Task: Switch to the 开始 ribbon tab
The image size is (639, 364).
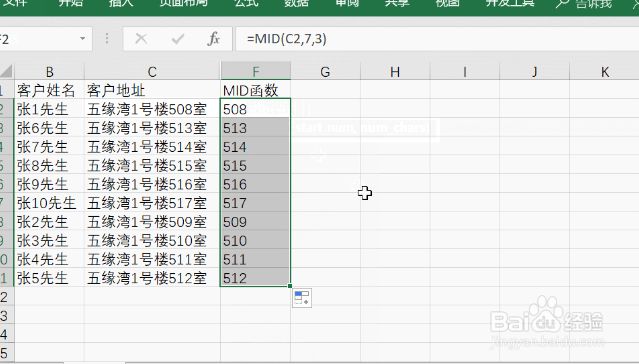Action: pyautogui.click(x=71, y=3)
